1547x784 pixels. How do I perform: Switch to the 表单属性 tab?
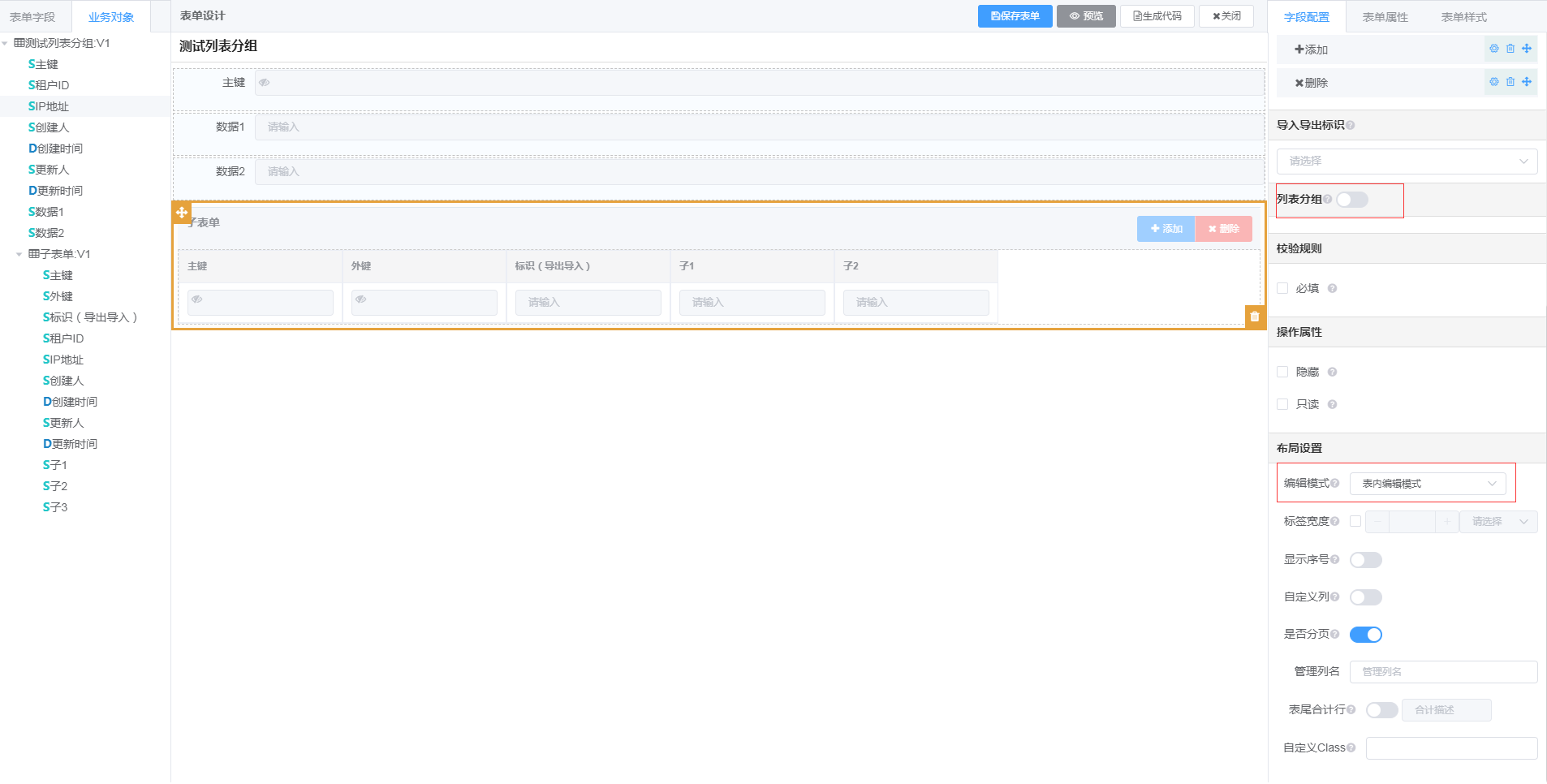click(1385, 17)
